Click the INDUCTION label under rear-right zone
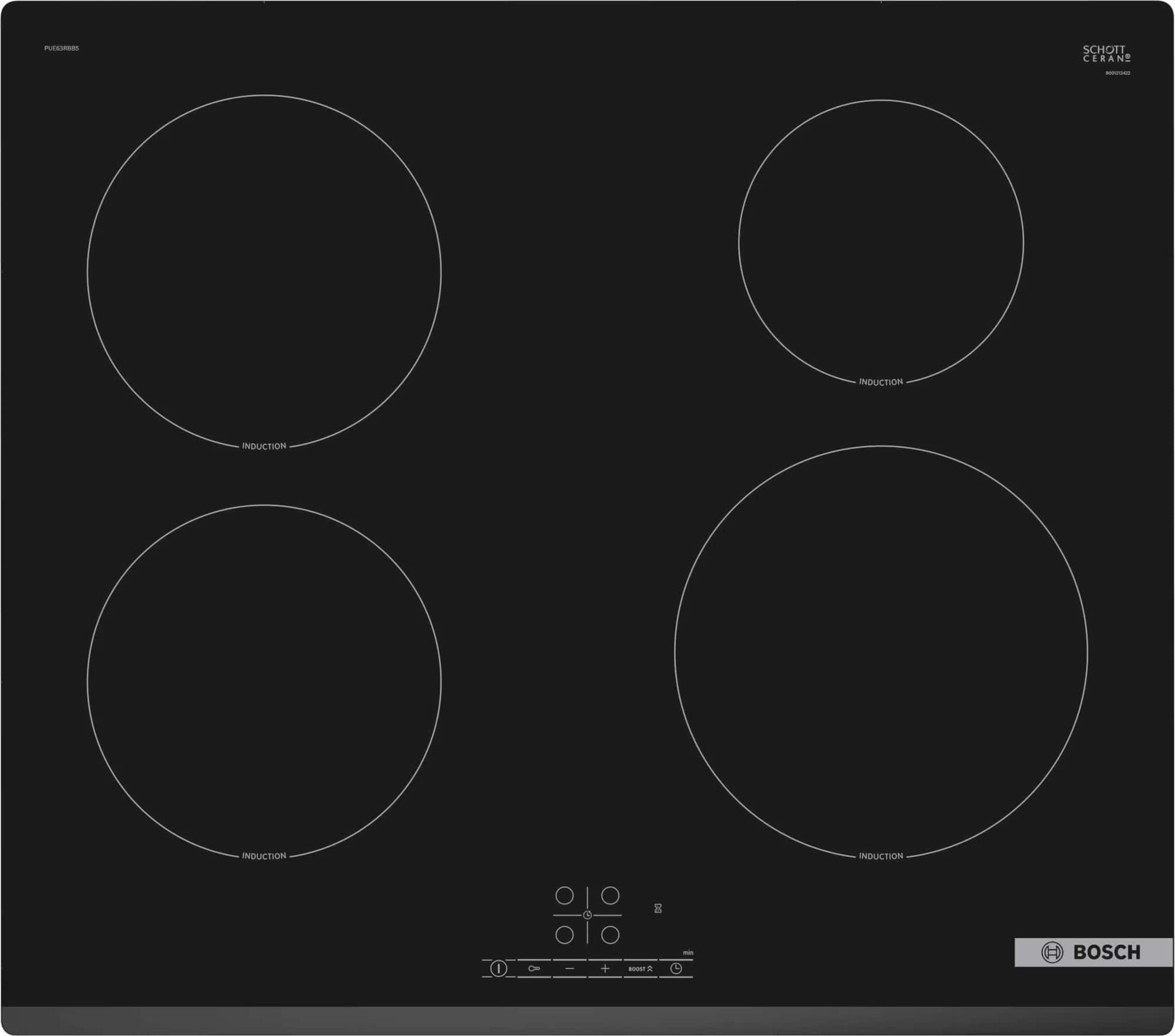1175x1036 pixels. click(x=880, y=382)
